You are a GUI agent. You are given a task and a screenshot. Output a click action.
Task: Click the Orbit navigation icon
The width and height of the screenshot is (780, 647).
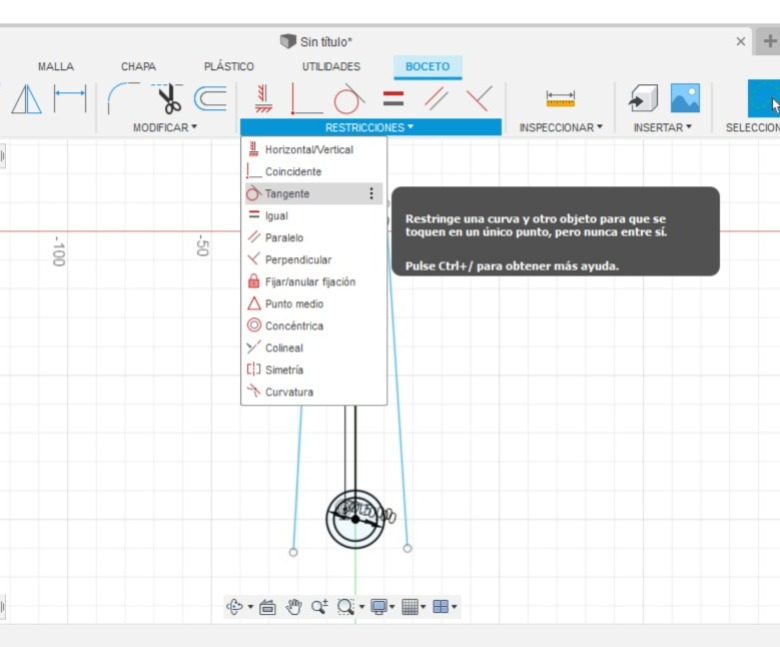pos(234,607)
